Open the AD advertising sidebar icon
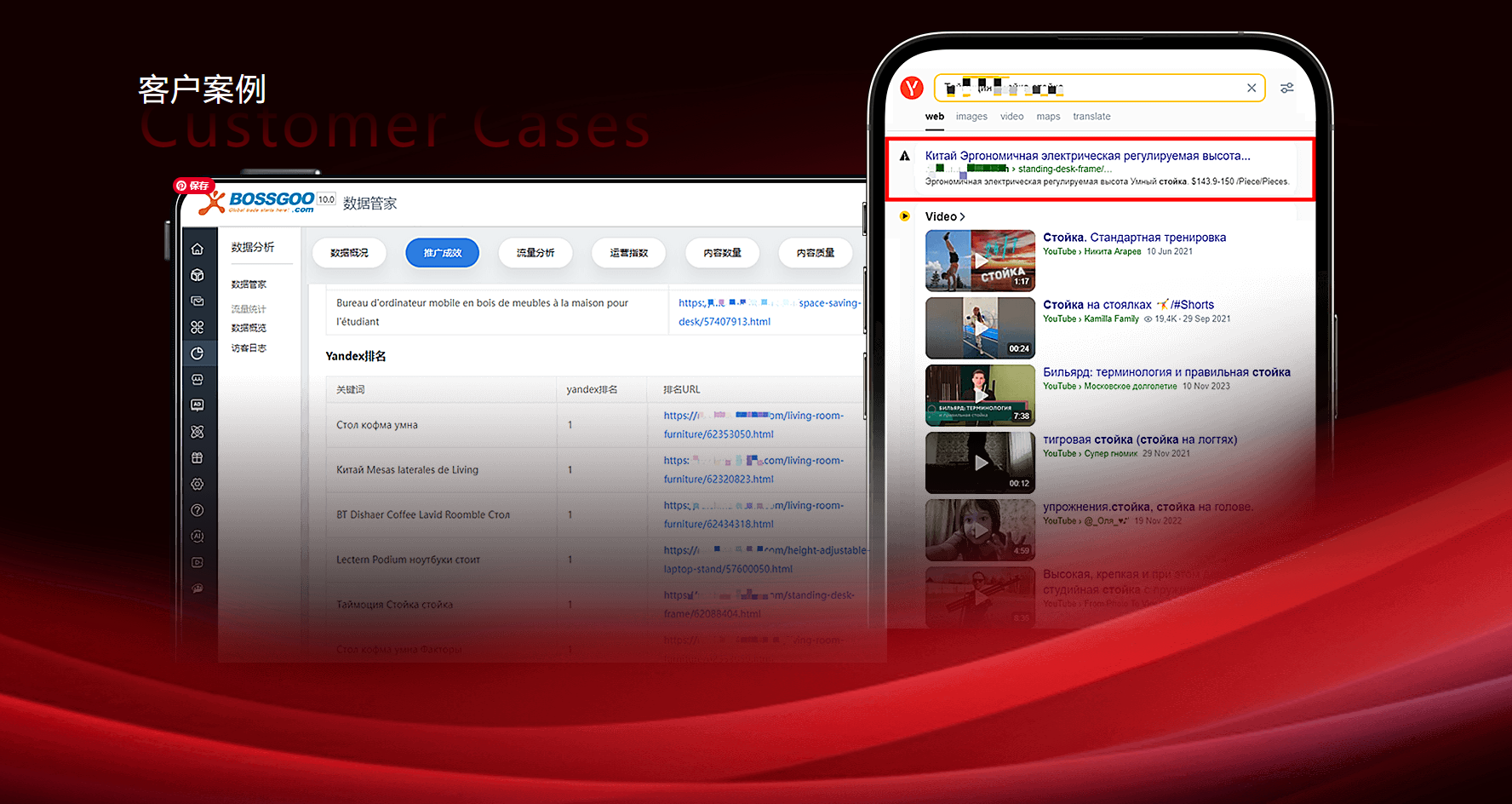This screenshot has width=1512, height=804. click(x=198, y=405)
